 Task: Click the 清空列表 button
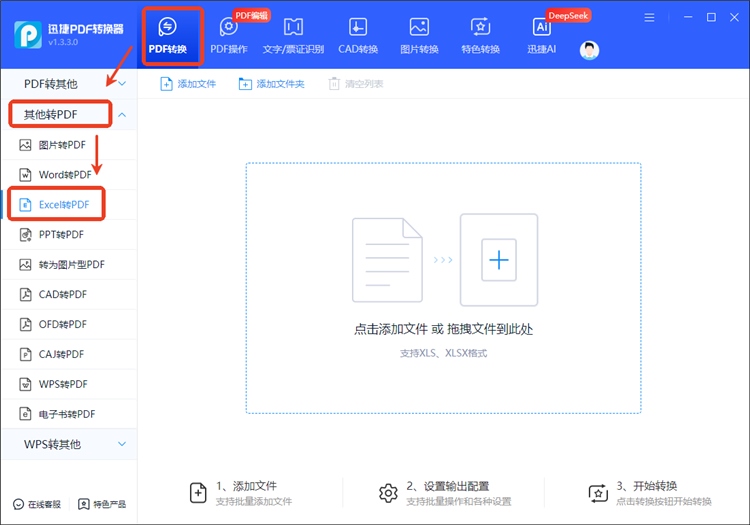point(356,84)
